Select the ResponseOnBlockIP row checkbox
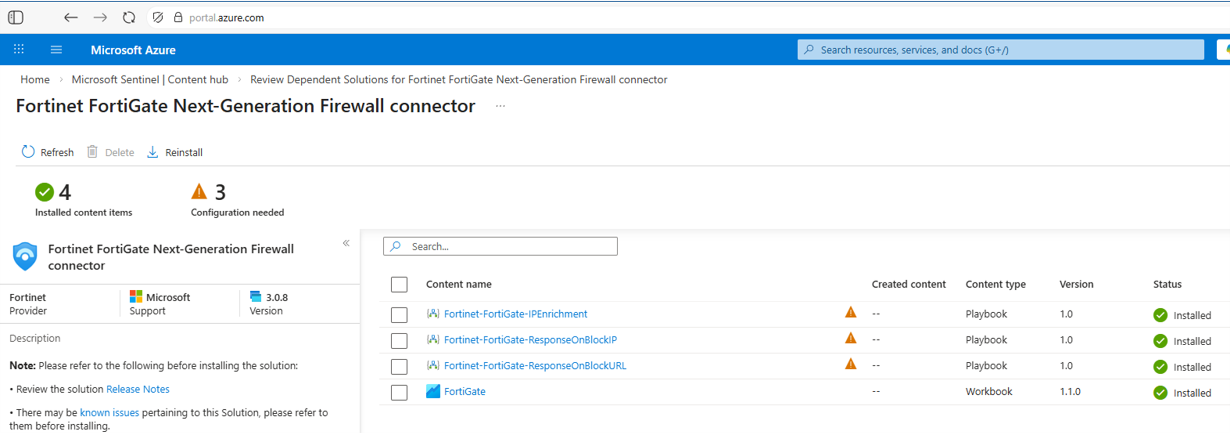 tap(399, 341)
